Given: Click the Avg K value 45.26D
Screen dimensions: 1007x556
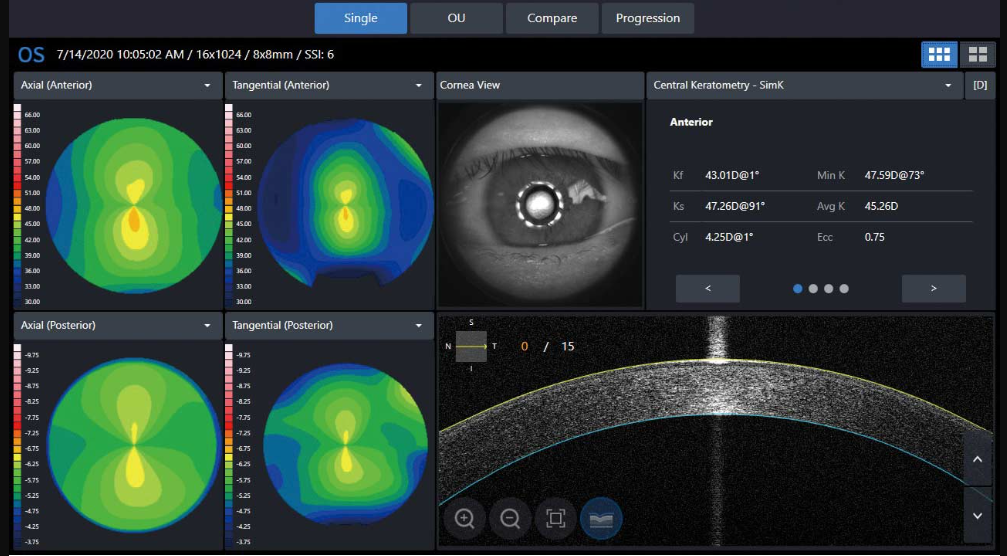Looking at the screenshot, I should pyautogui.click(x=881, y=206).
